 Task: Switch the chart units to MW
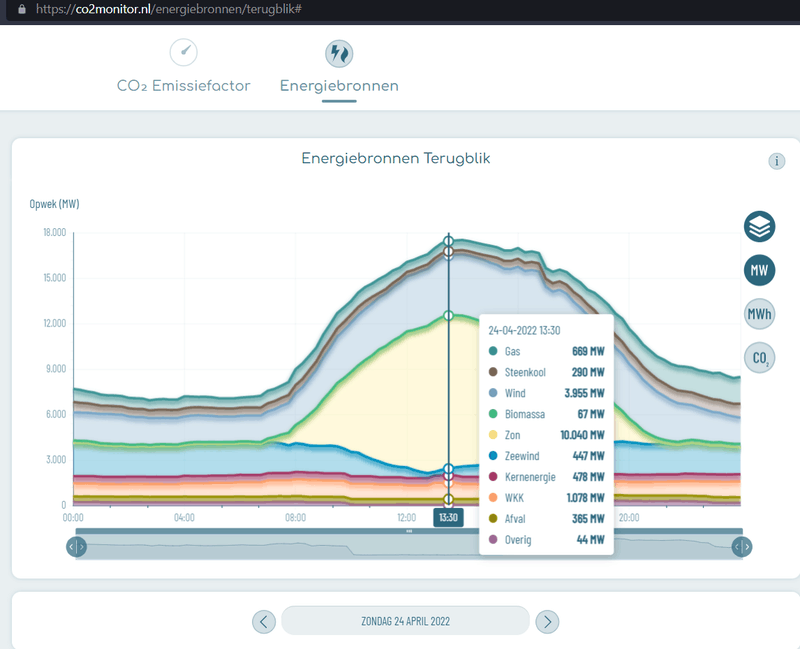pos(759,270)
